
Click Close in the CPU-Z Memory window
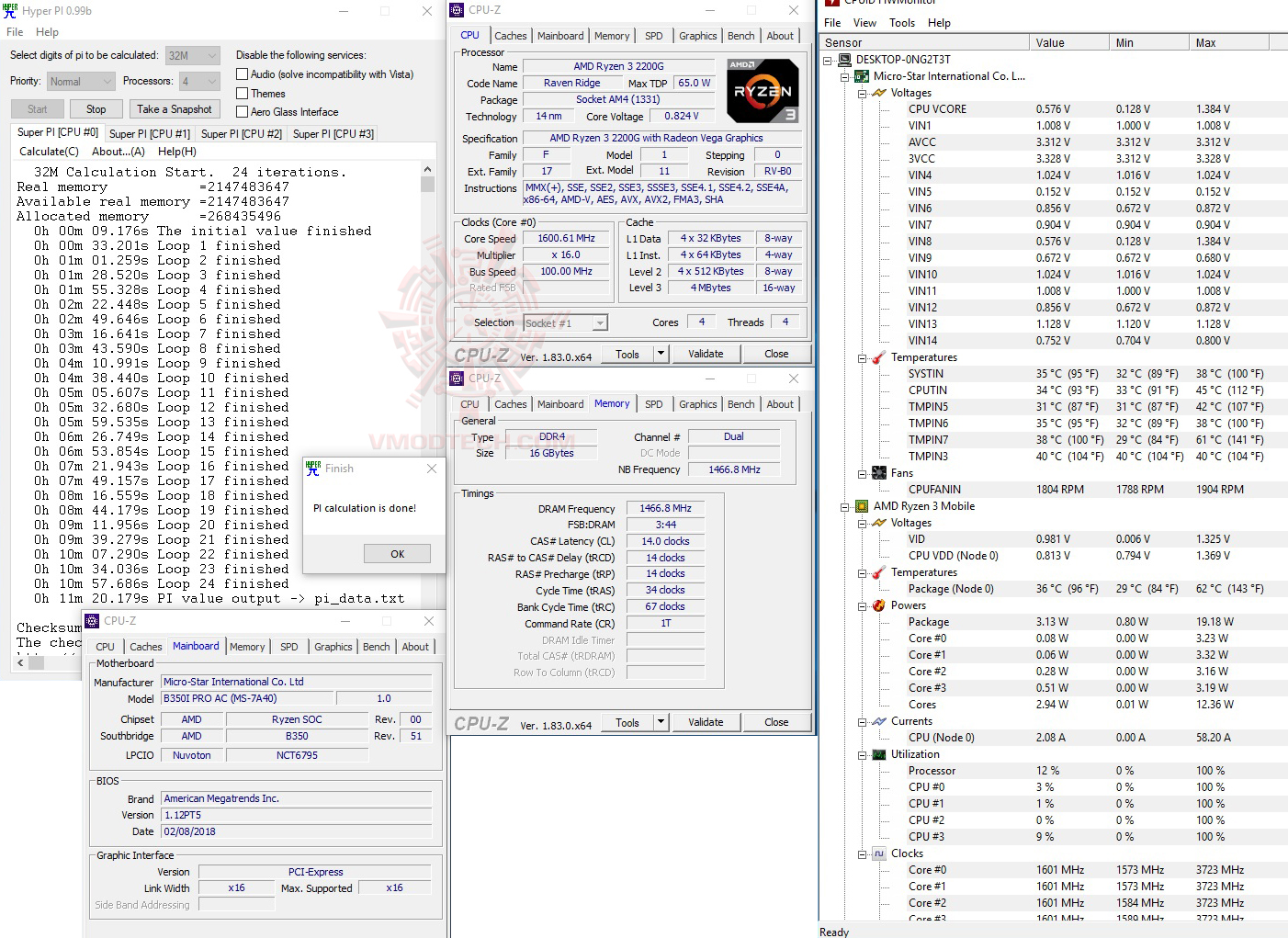(x=776, y=722)
